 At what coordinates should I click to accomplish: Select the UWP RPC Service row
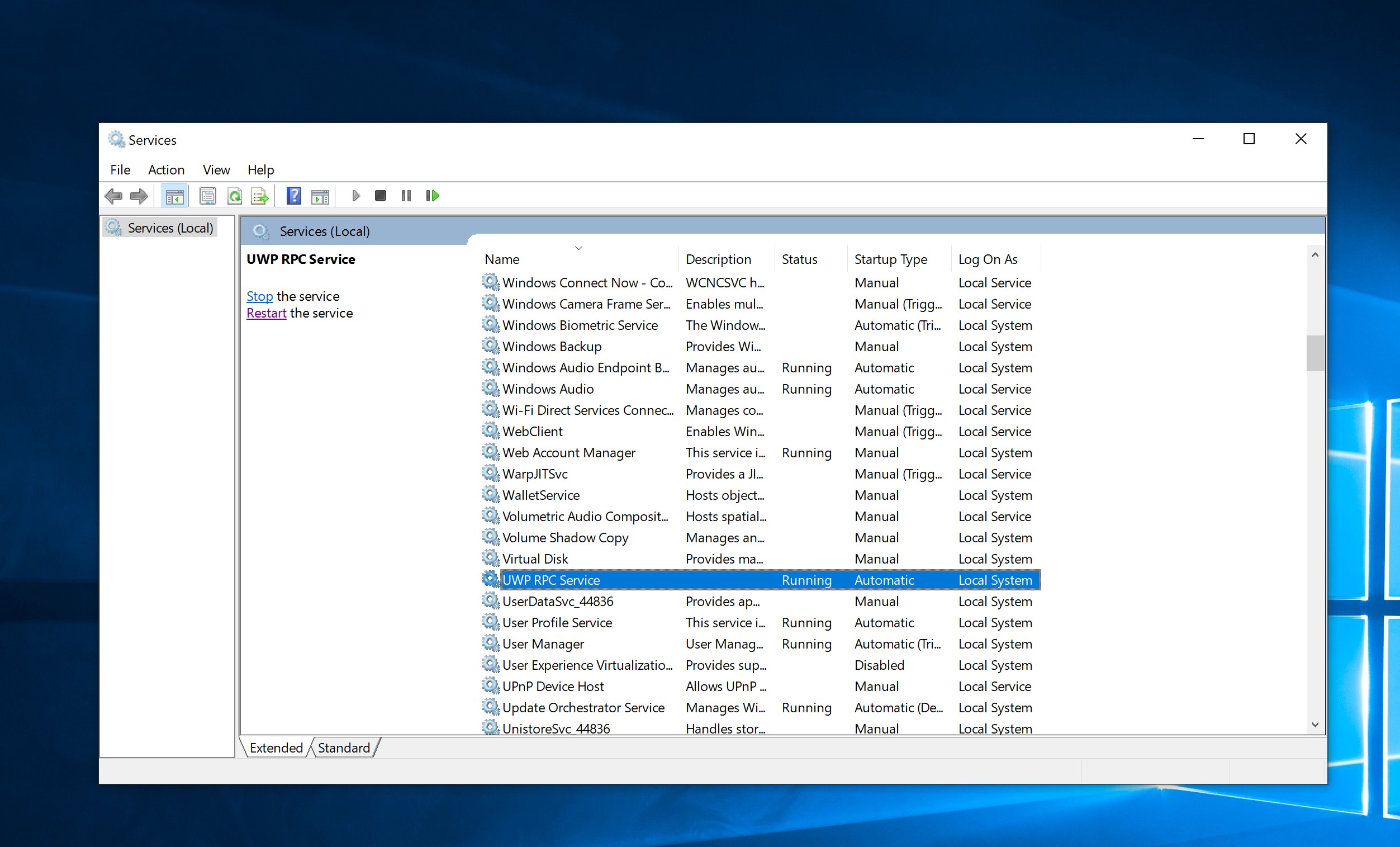tap(761, 580)
